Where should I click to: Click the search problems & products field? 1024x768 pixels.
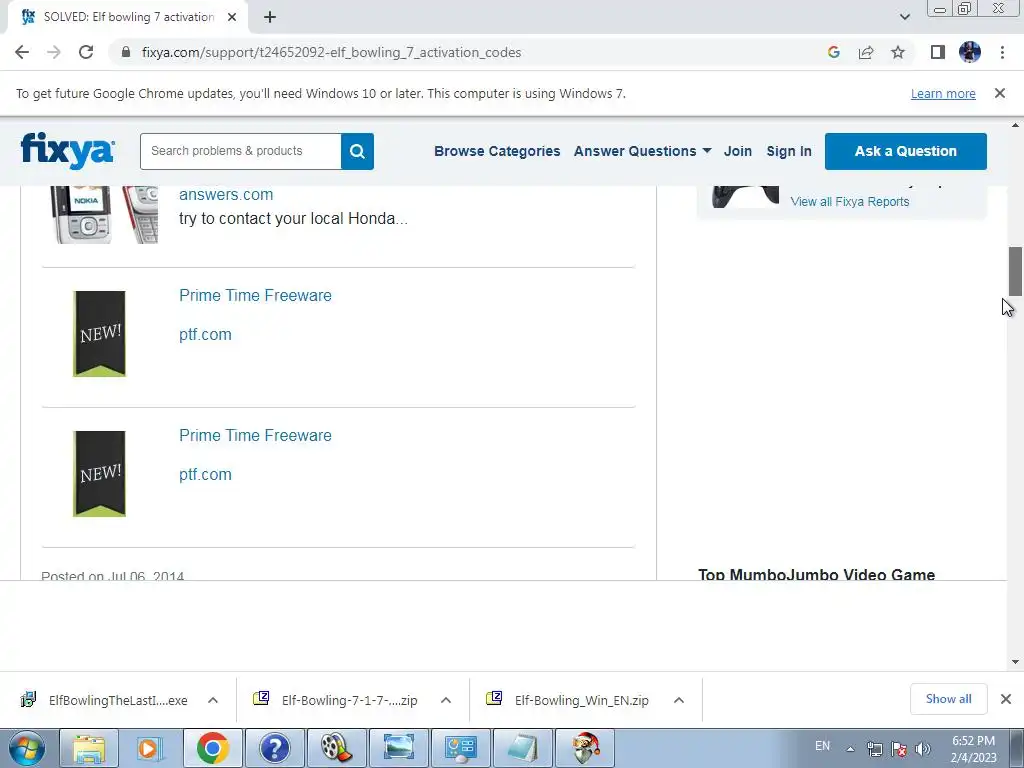[x=240, y=151]
